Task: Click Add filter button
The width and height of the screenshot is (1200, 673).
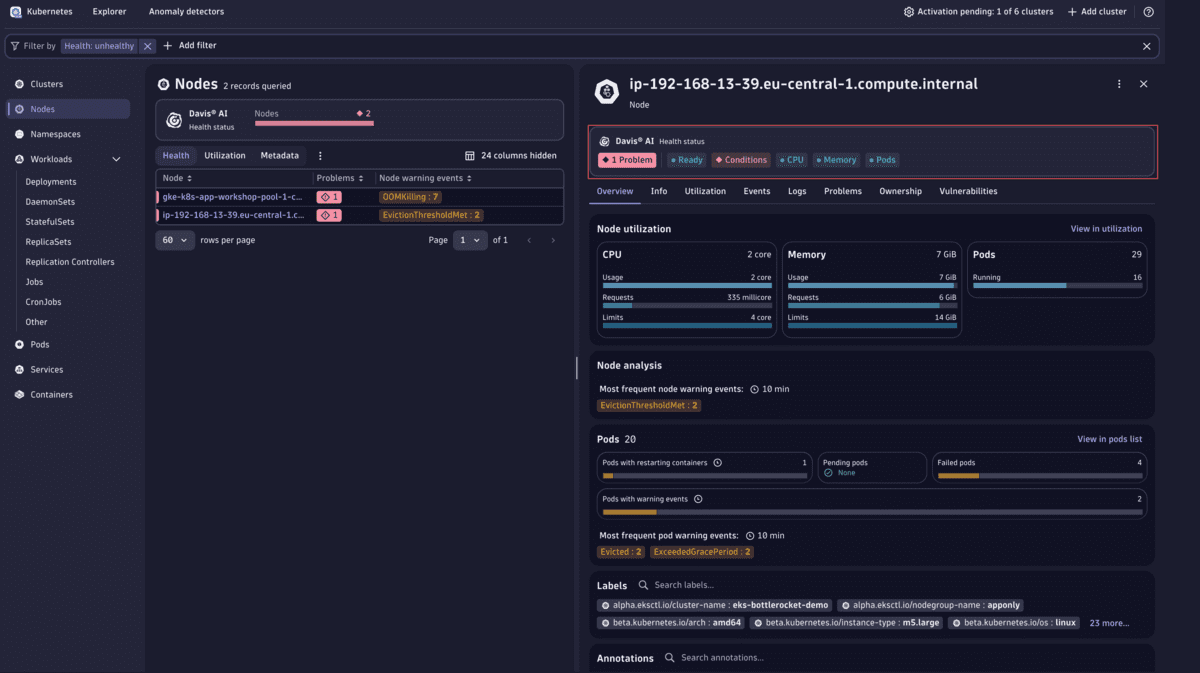Action: click(x=189, y=46)
